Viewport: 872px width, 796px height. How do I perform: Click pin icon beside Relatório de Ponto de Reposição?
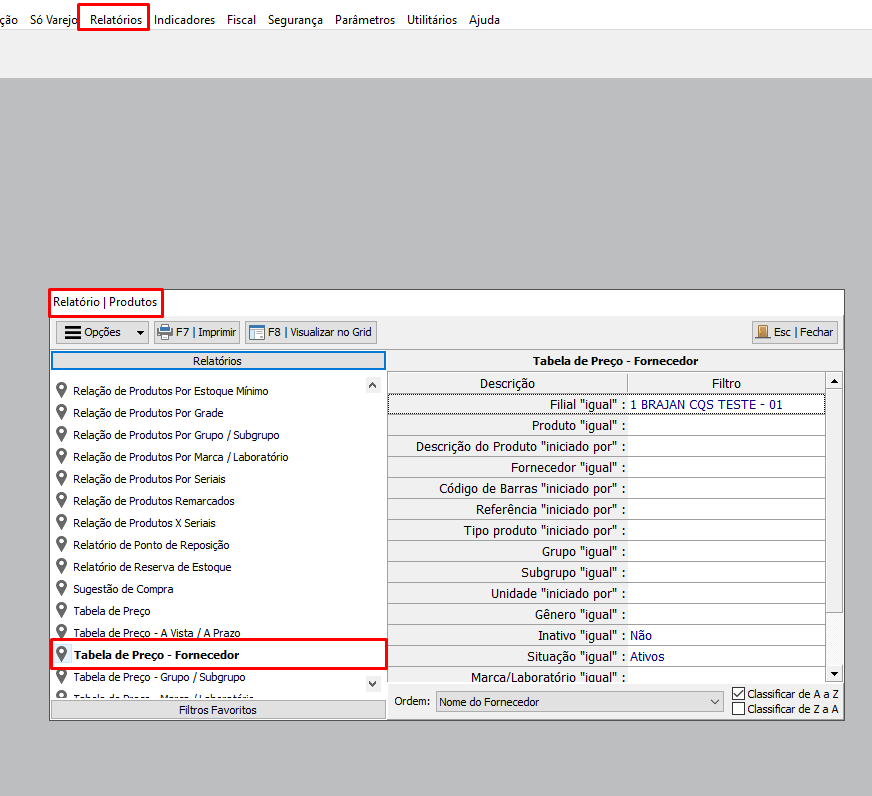(62, 545)
